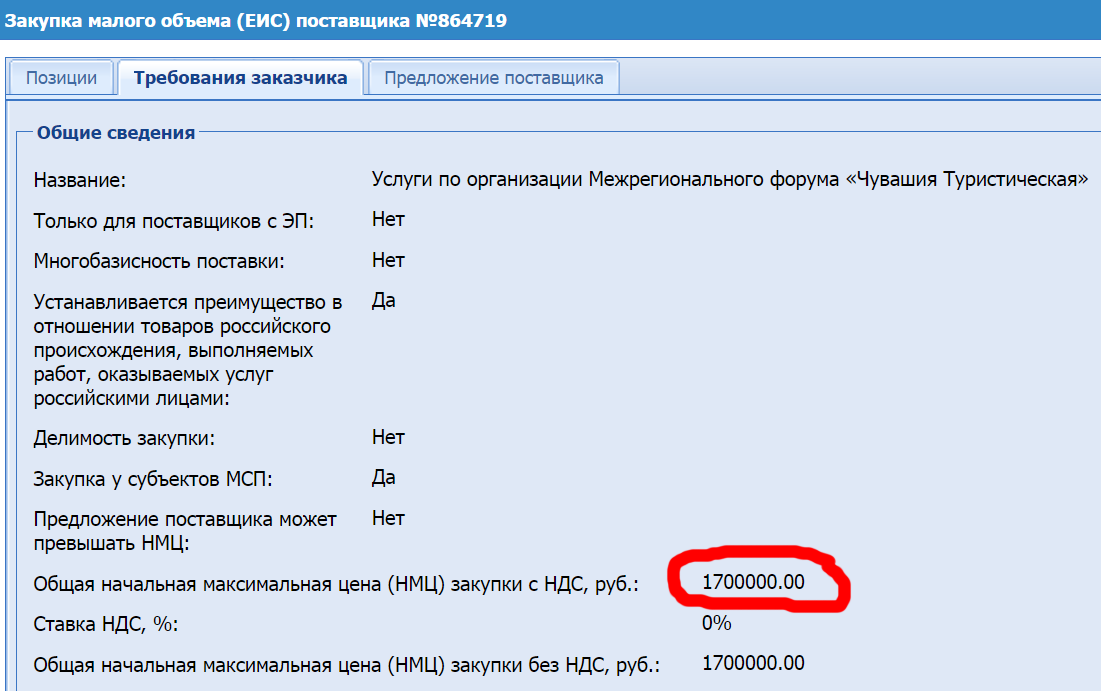This screenshot has height=691, width=1101.
Task: Click the 1700000.00 price value без НДС
Action: [x=753, y=663]
